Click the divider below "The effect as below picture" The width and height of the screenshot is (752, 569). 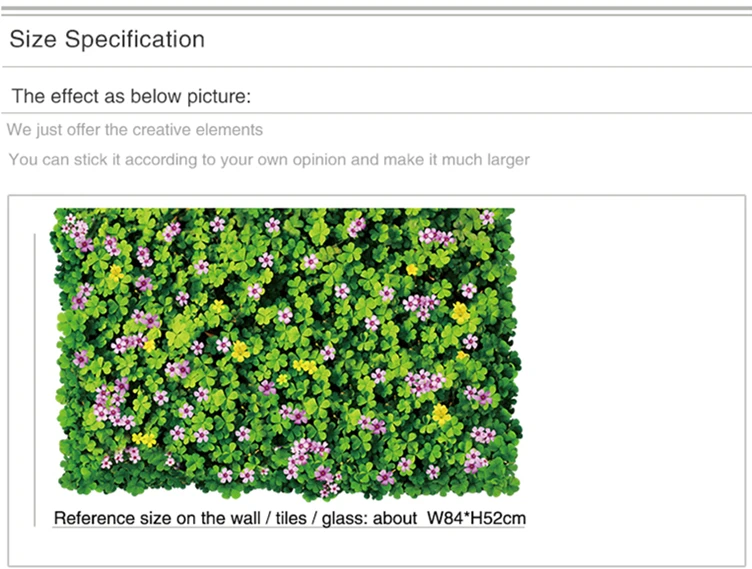376,113
